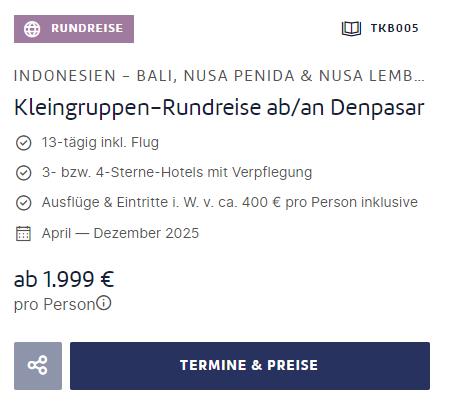Click the share icon button
450x397 pixels.
point(38,366)
